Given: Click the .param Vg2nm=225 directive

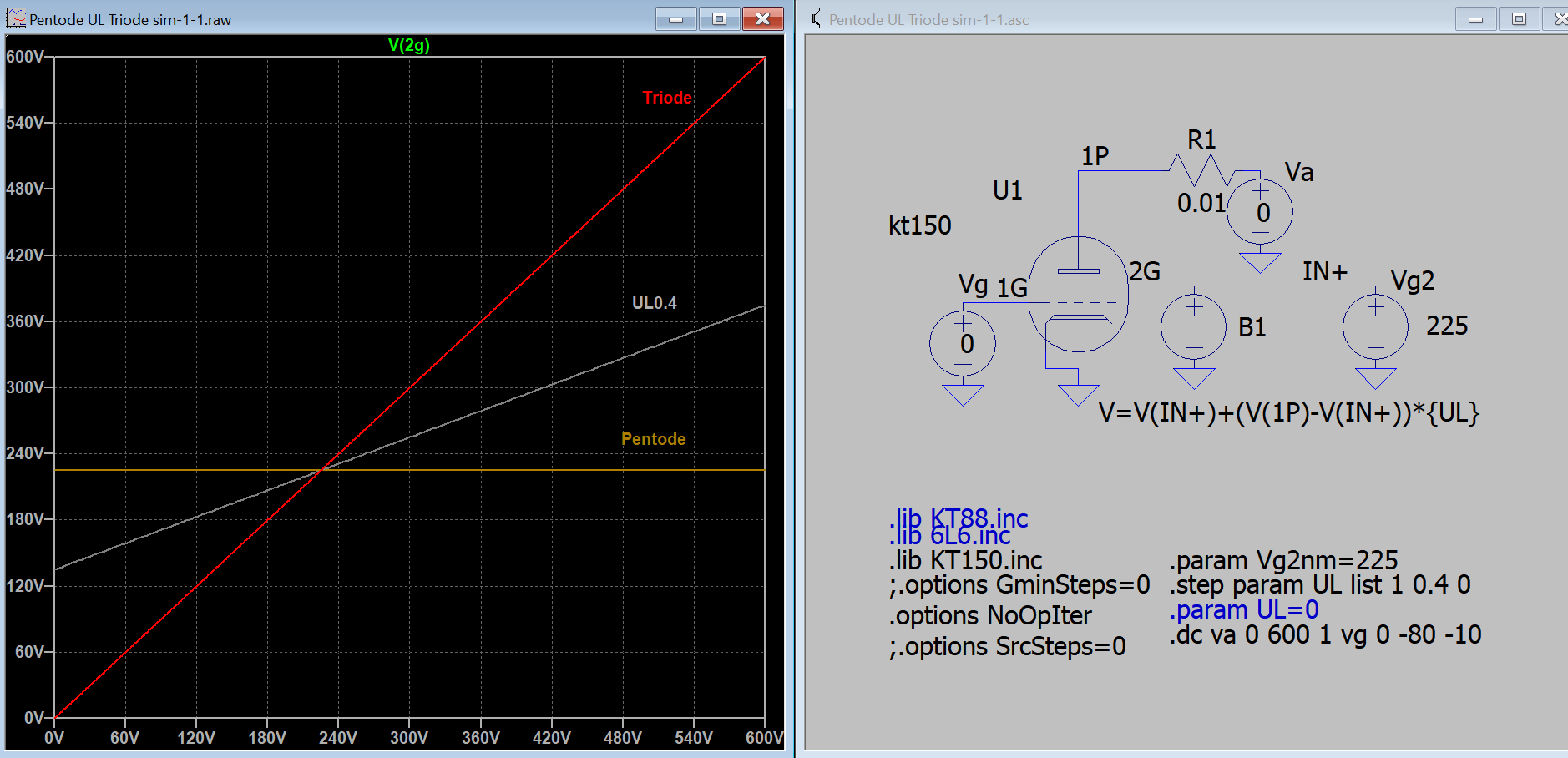Looking at the screenshot, I should (1284, 560).
